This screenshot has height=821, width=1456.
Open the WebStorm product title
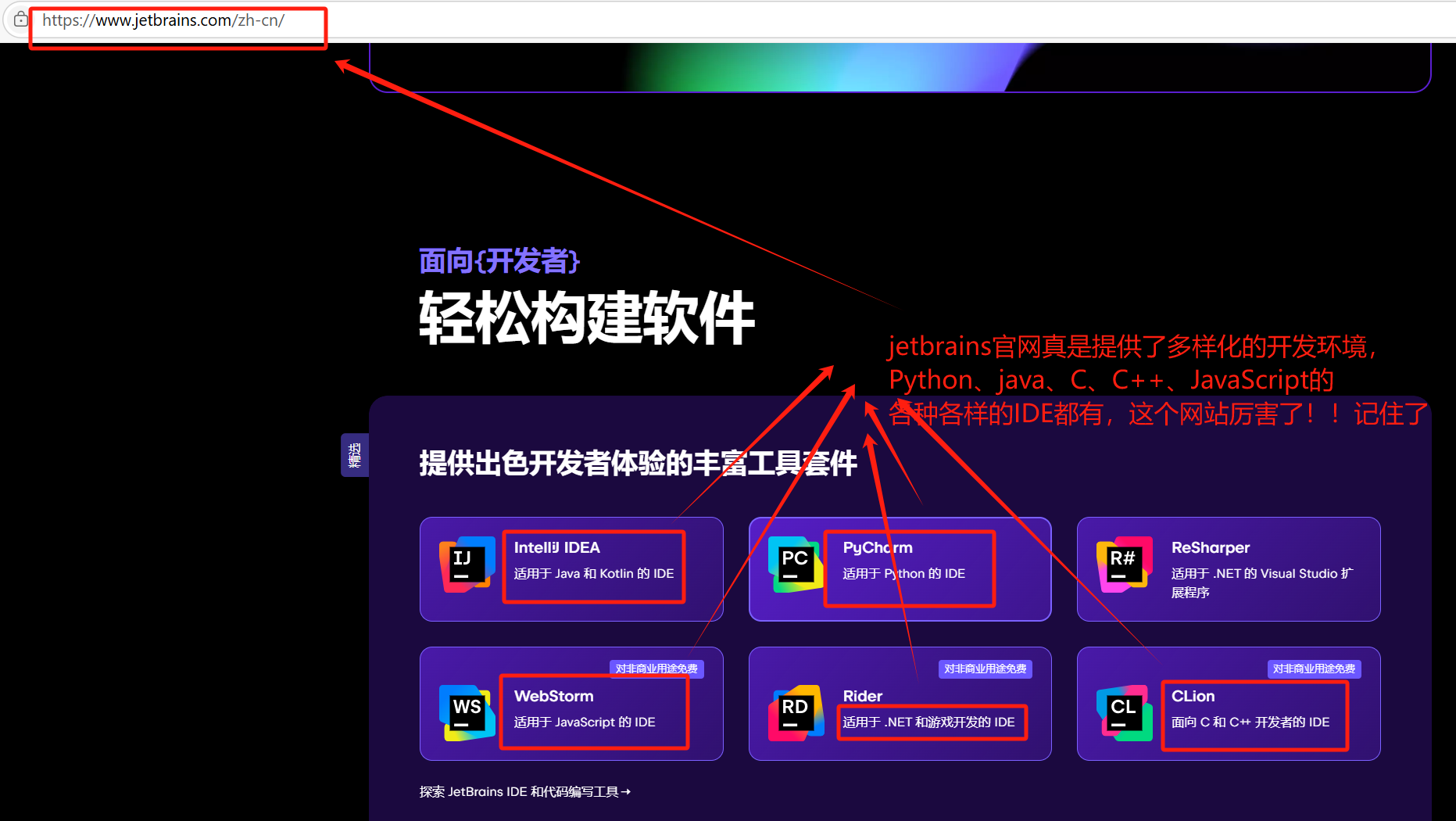554,696
